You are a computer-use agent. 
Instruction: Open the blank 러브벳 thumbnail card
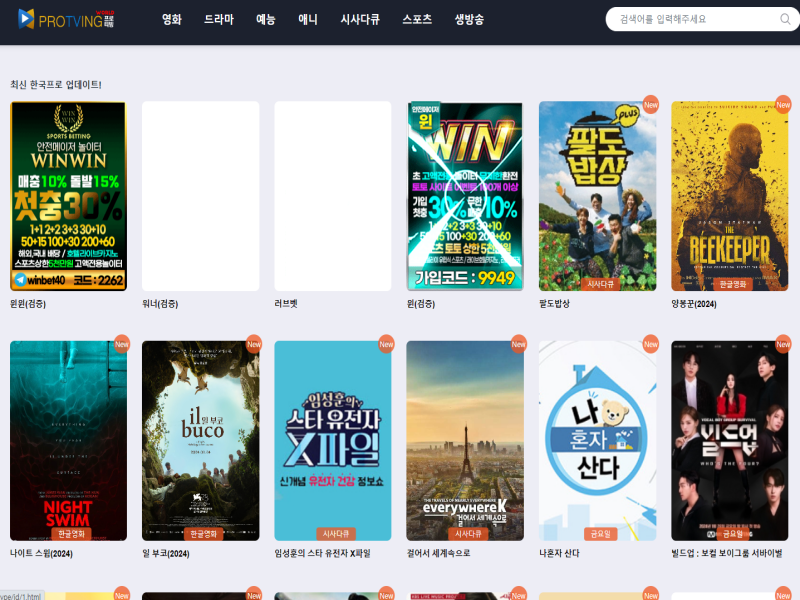(333, 196)
